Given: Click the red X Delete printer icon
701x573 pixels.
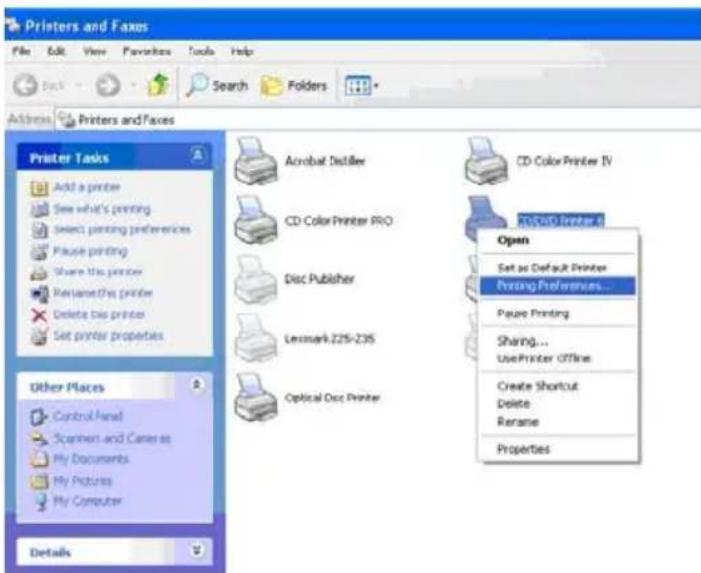Looking at the screenshot, I should pyautogui.click(x=39, y=315).
